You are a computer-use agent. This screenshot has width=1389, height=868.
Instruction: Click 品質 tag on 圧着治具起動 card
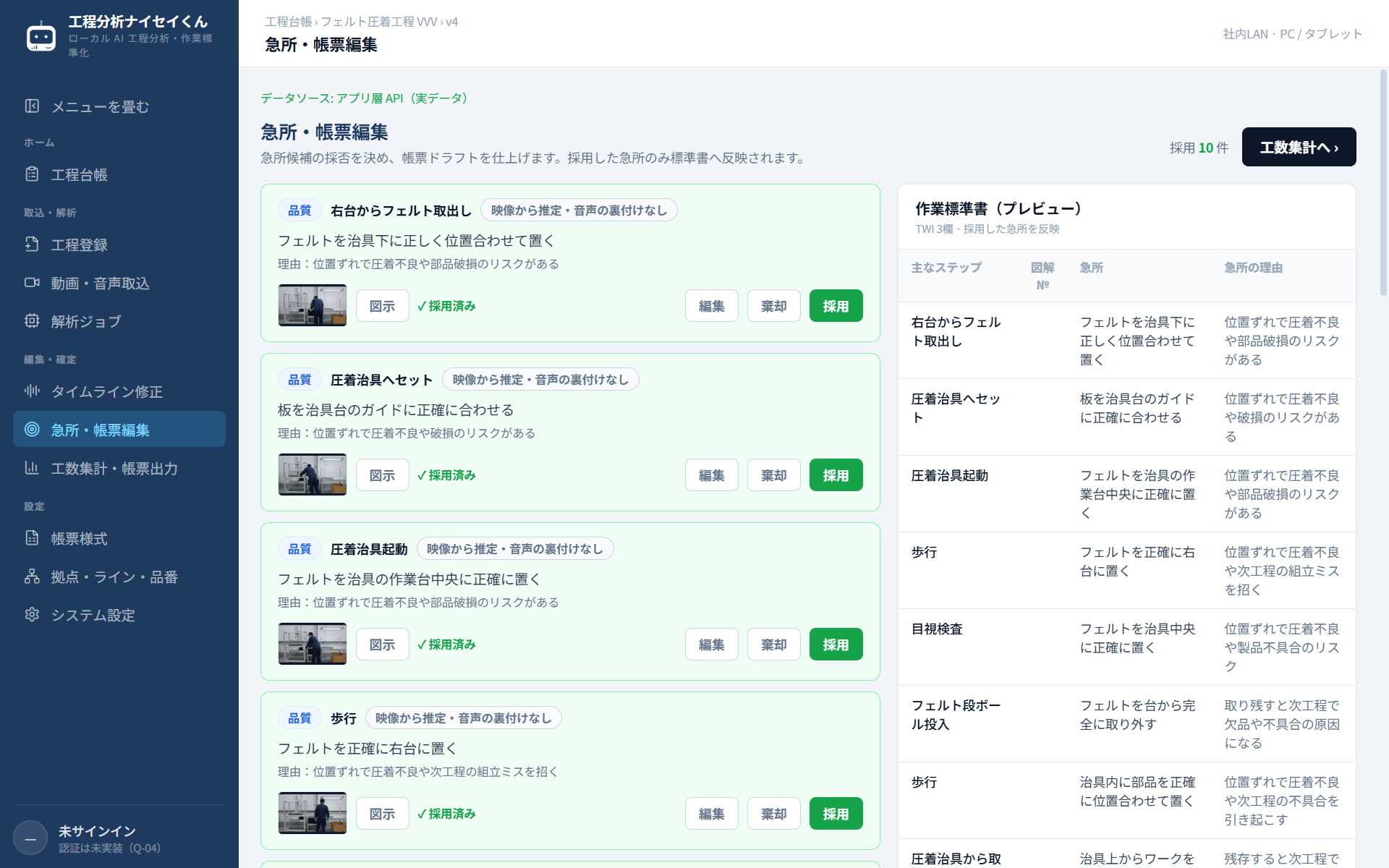click(x=300, y=549)
